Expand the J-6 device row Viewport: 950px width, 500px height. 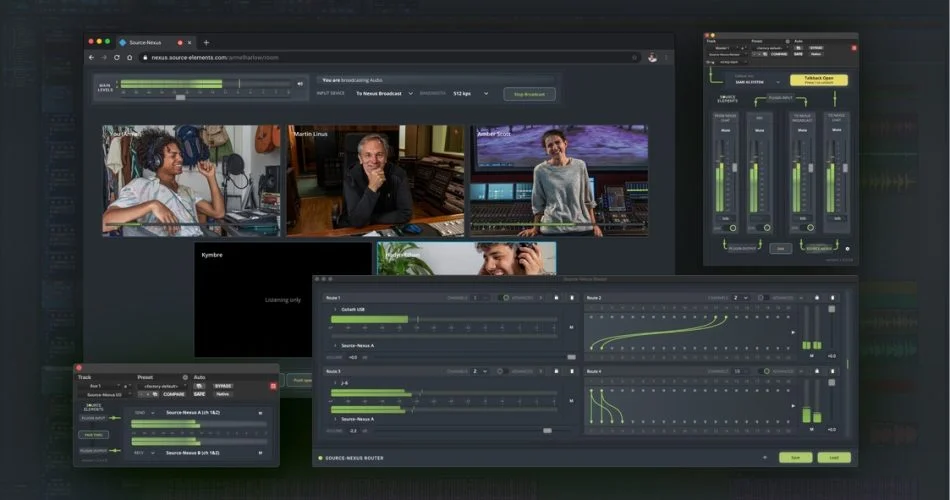point(335,383)
